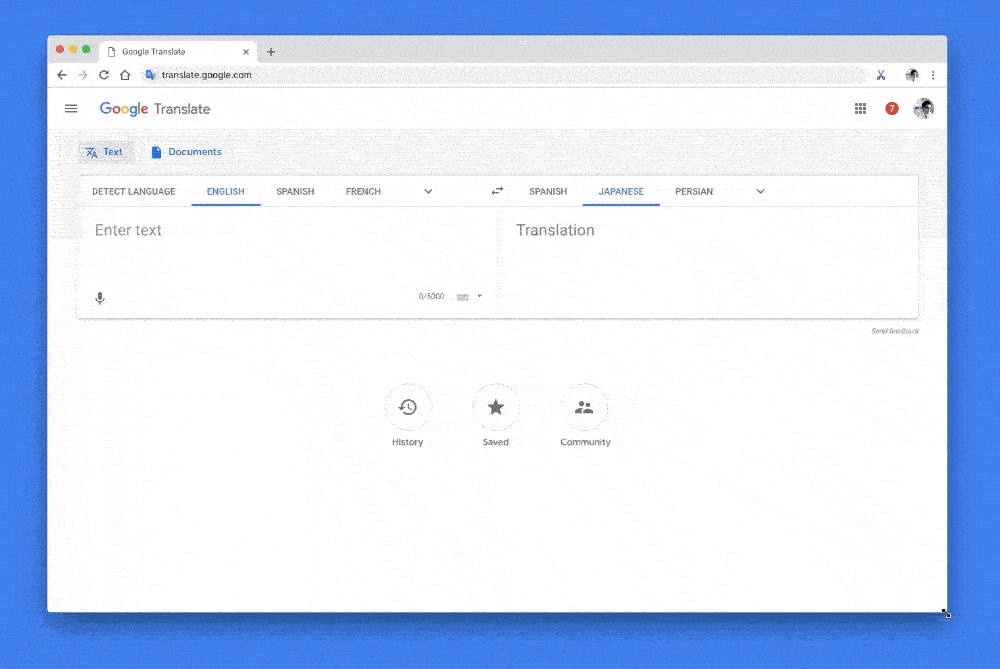This screenshot has height=669, width=1000.
Task: Open the Google apps grid
Action: pos(860,108)
